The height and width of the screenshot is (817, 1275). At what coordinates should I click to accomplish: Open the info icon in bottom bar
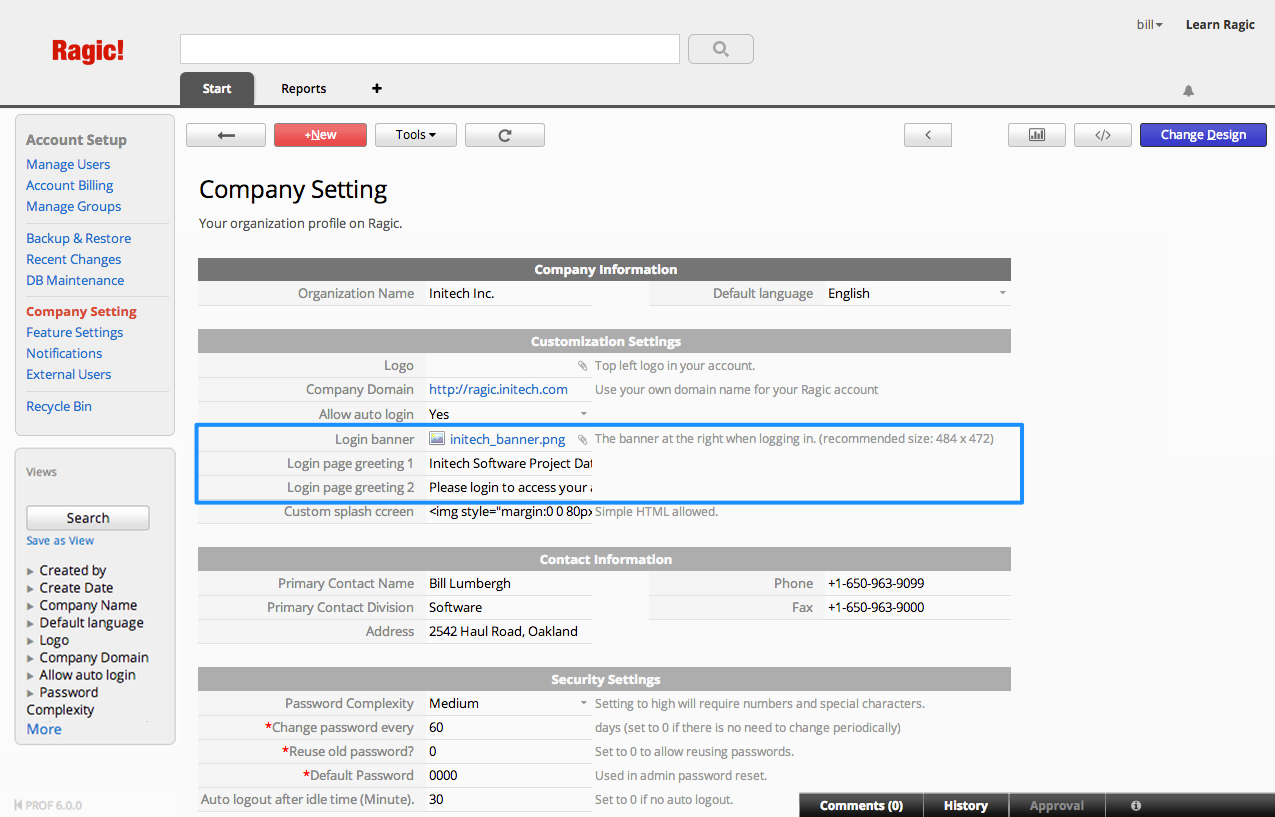pyautogui.click(x=1136, y=806)
